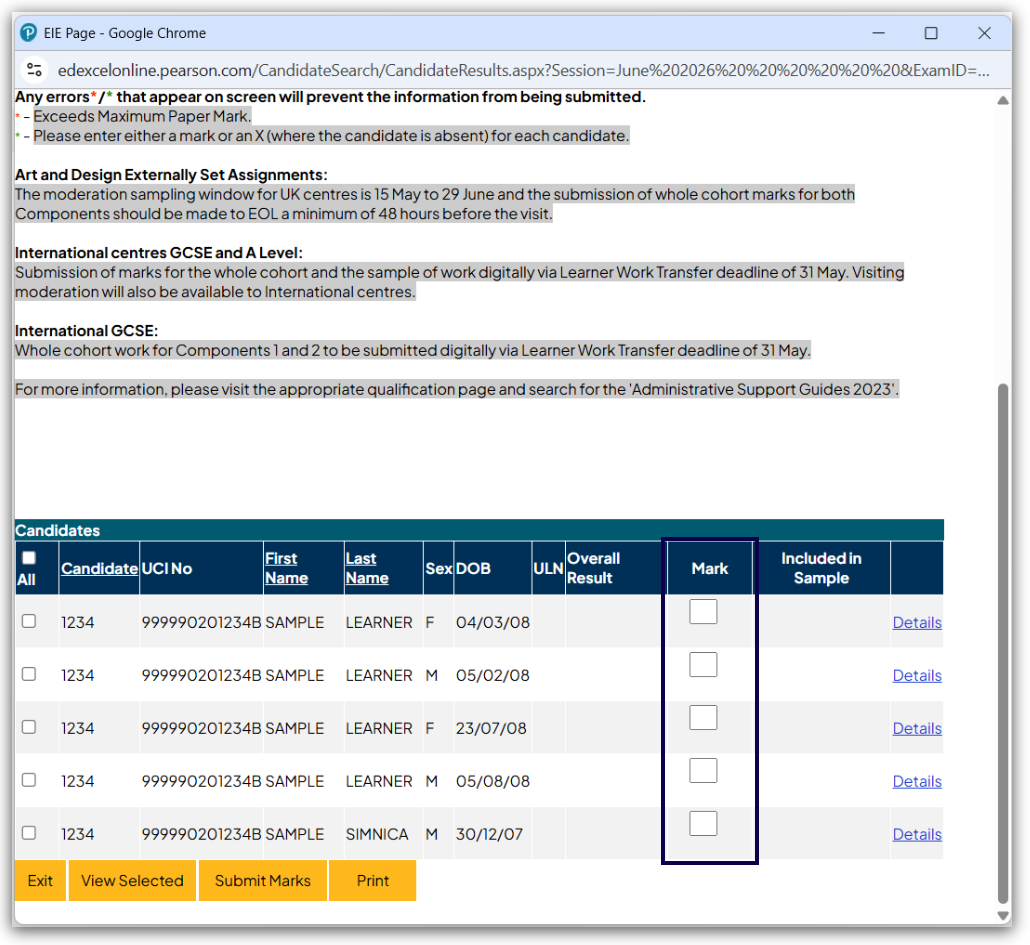The height and width of the screenshot is (945, 1030).
Task: Tick the All checkbox in table header
Action: (x=29, y=558)
